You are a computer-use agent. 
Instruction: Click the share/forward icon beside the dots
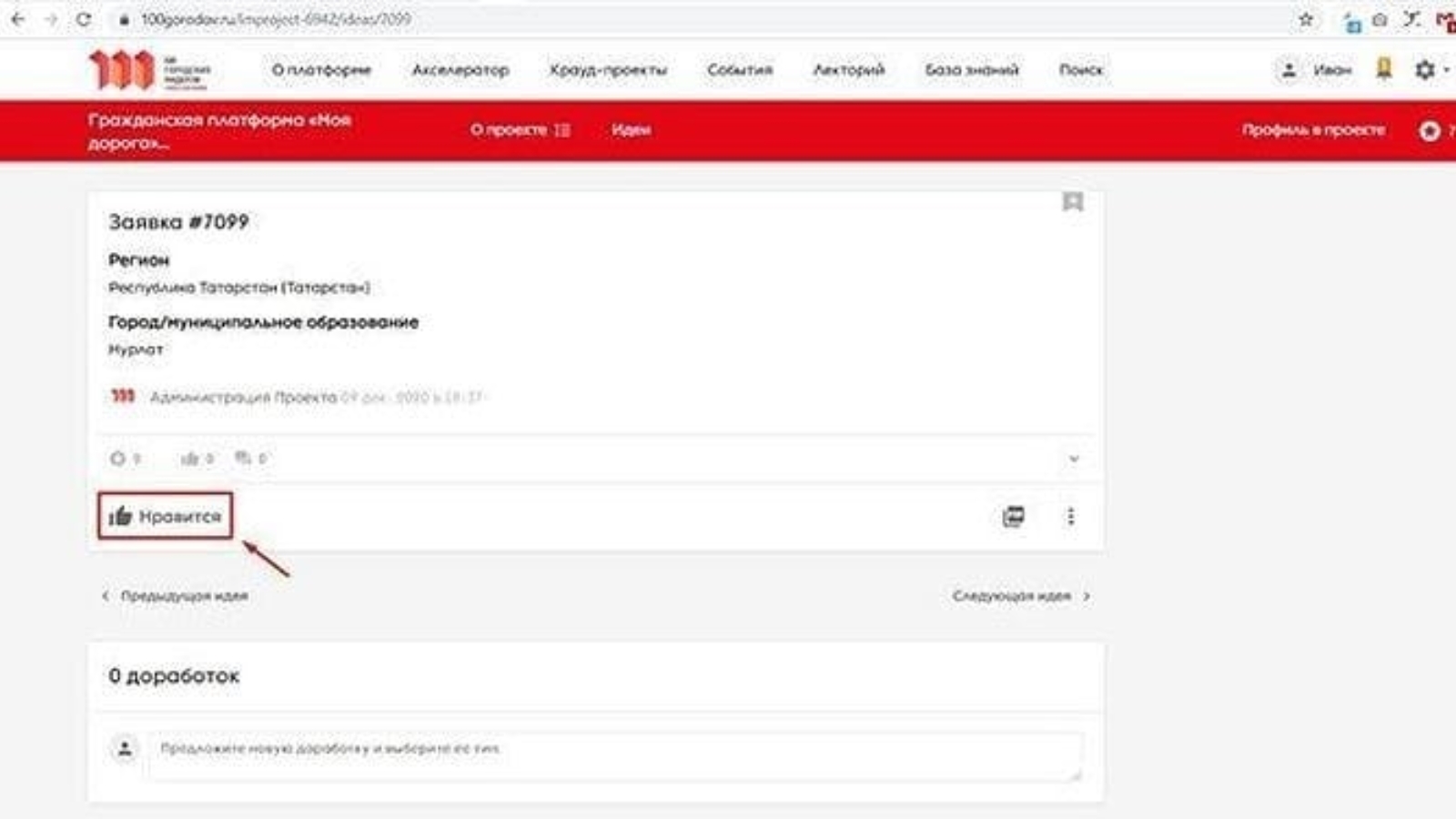(x=1013, y=517)
